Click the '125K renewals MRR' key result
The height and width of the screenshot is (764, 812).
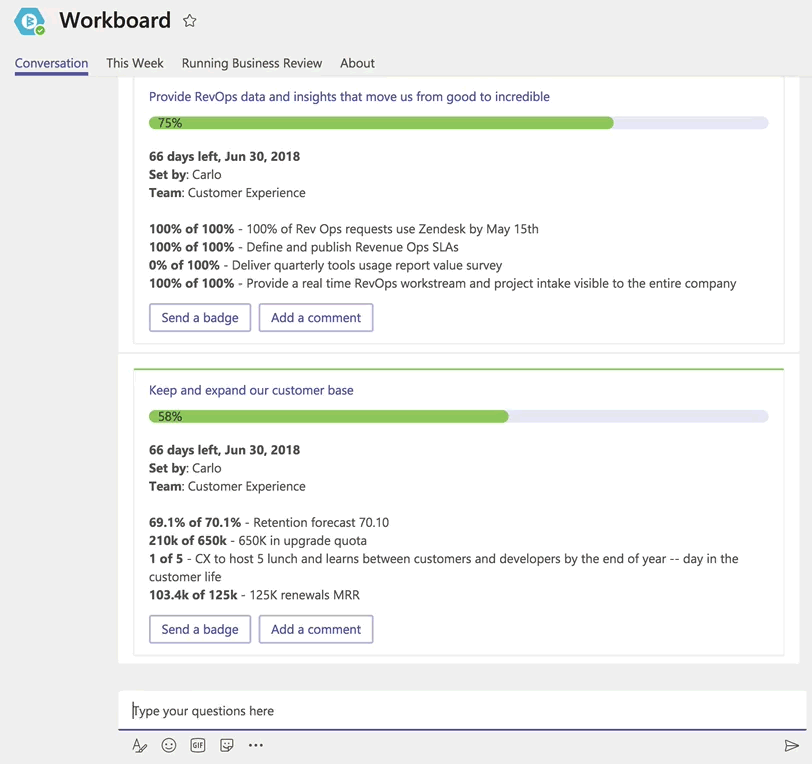click(x=254, y=595)
